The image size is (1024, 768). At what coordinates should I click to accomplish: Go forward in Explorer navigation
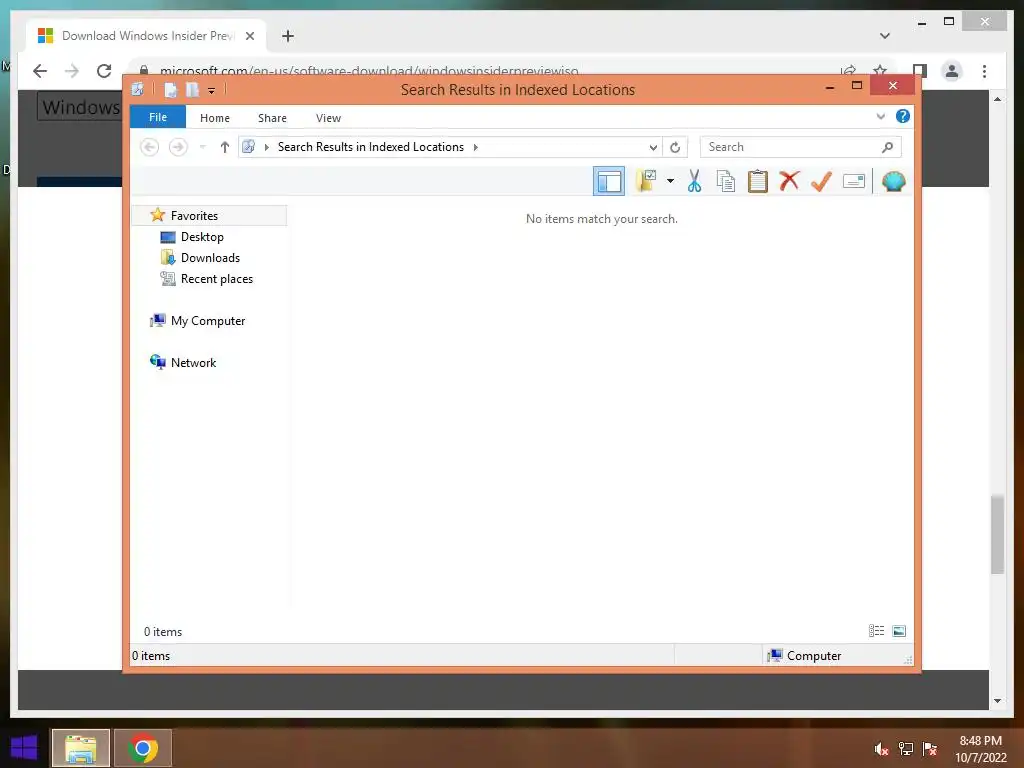click(x=178, y=147)
